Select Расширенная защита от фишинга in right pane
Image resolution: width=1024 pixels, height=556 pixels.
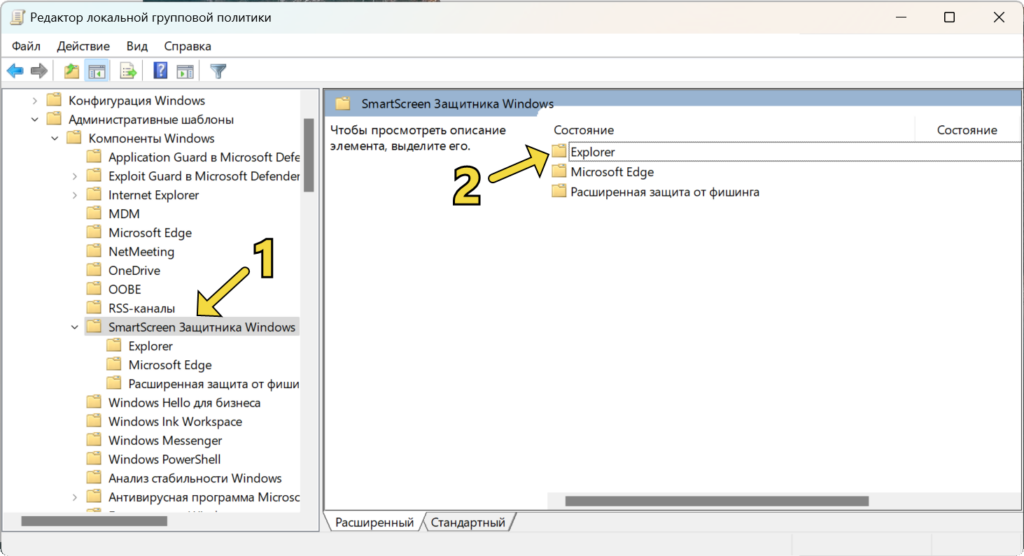click(x=664, y=191)
